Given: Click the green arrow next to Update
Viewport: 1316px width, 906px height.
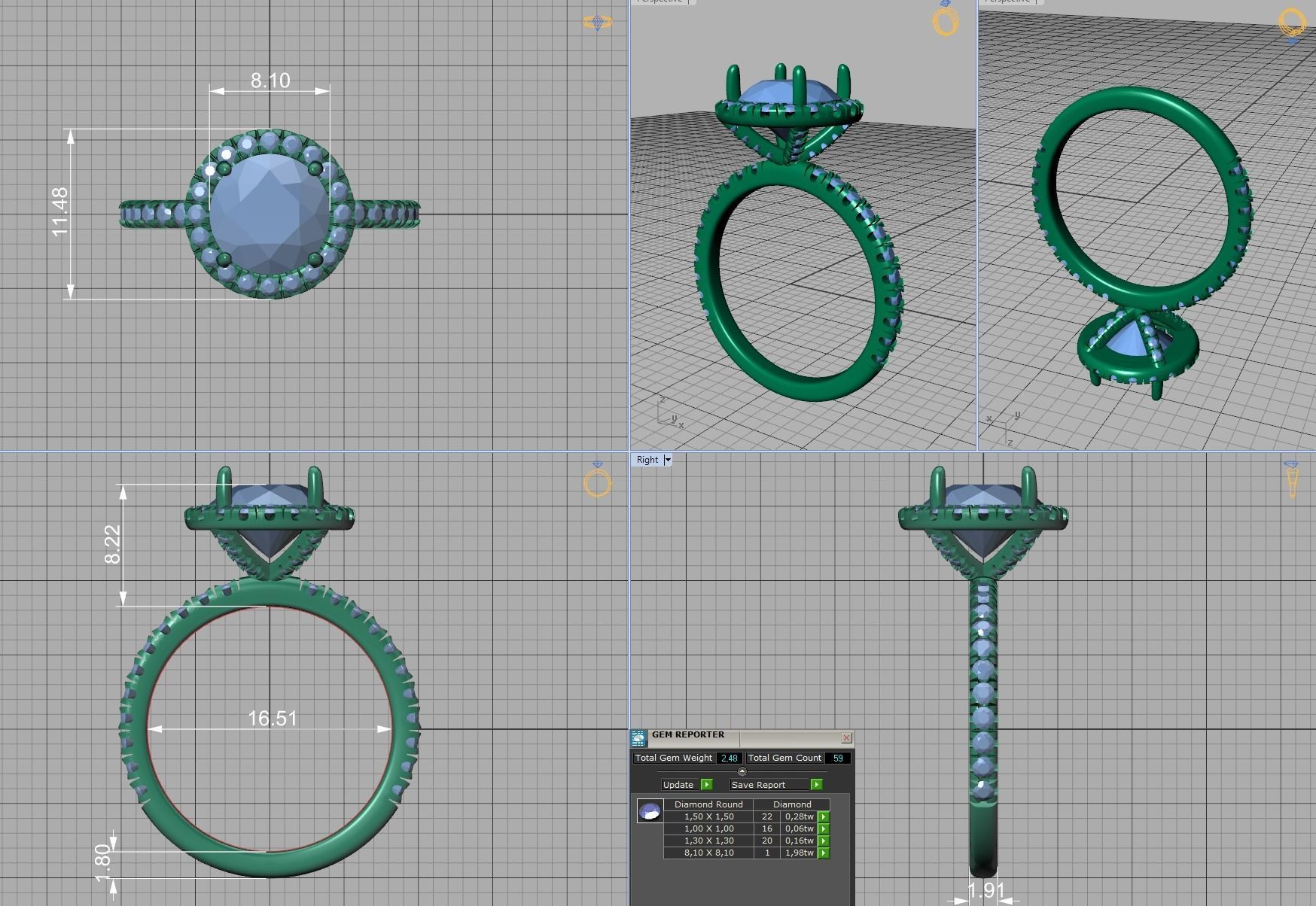Looking at the screenshot, I should point(706,784).
